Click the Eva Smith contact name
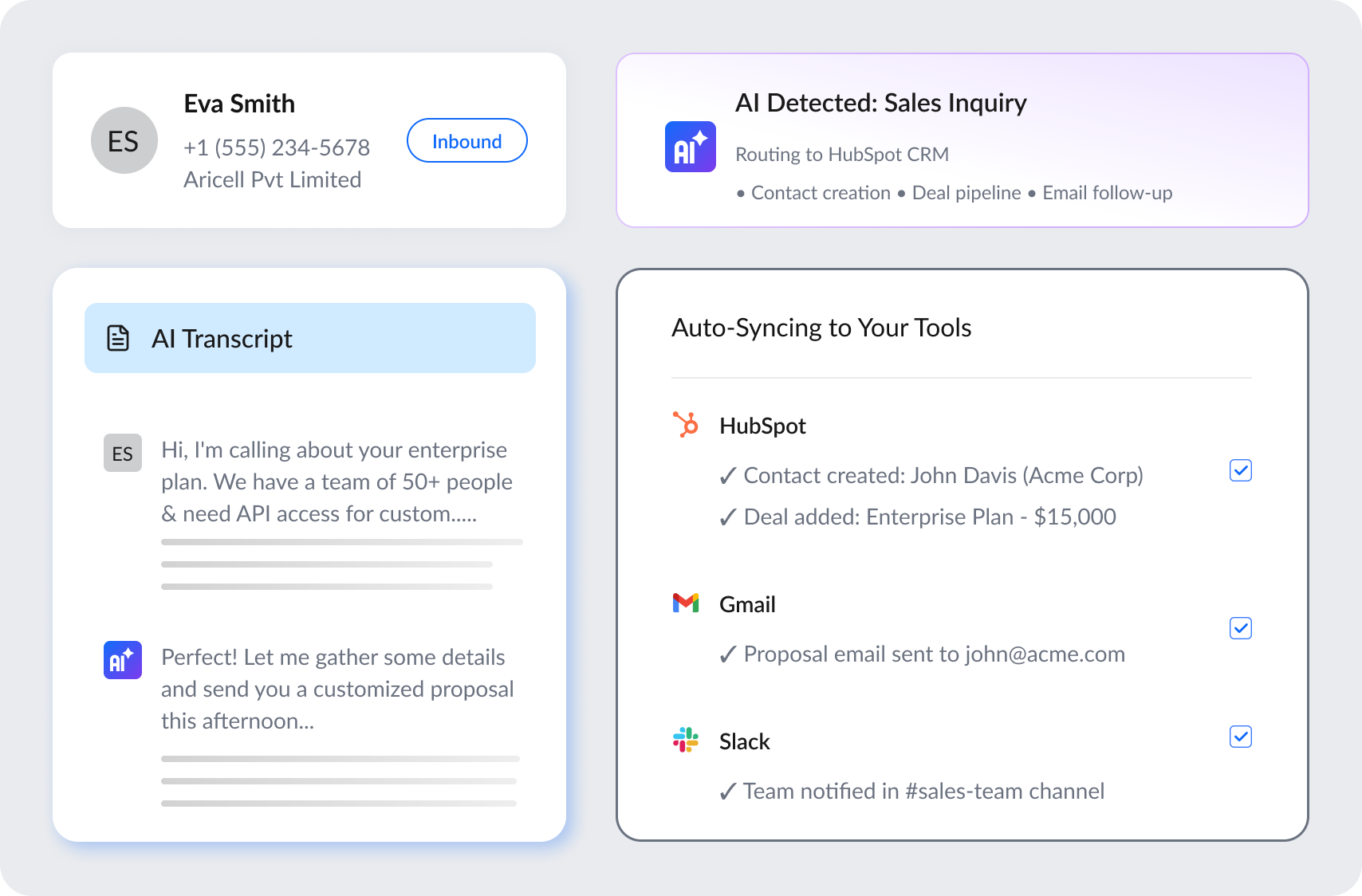The width and height of the screenshot is (1362, 896). [239, 104]
